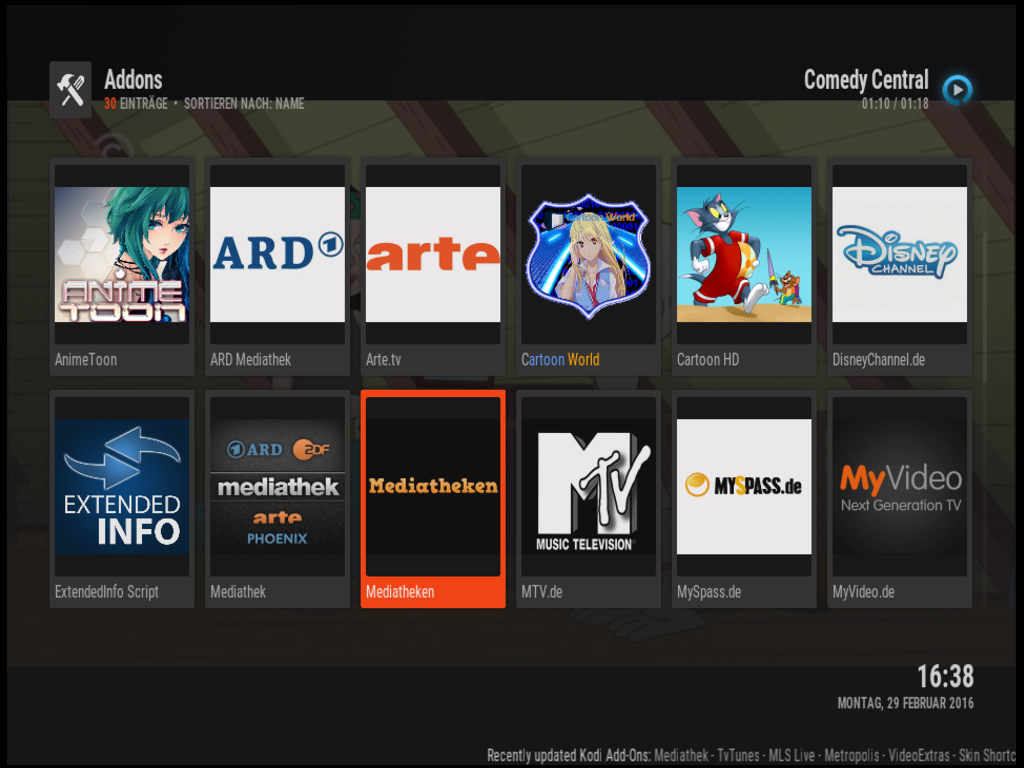Screen dimensions: 1024x768
Task: Open the highlighted Mediatheken addon
Action: [433, 487]
